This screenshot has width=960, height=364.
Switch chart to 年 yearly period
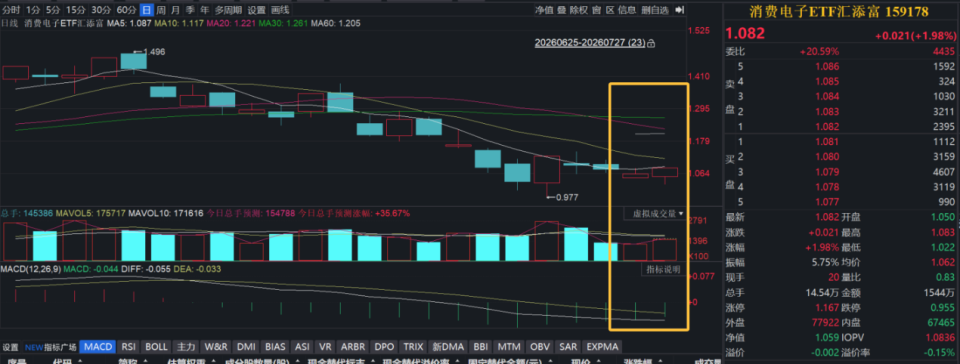[204, 10]
